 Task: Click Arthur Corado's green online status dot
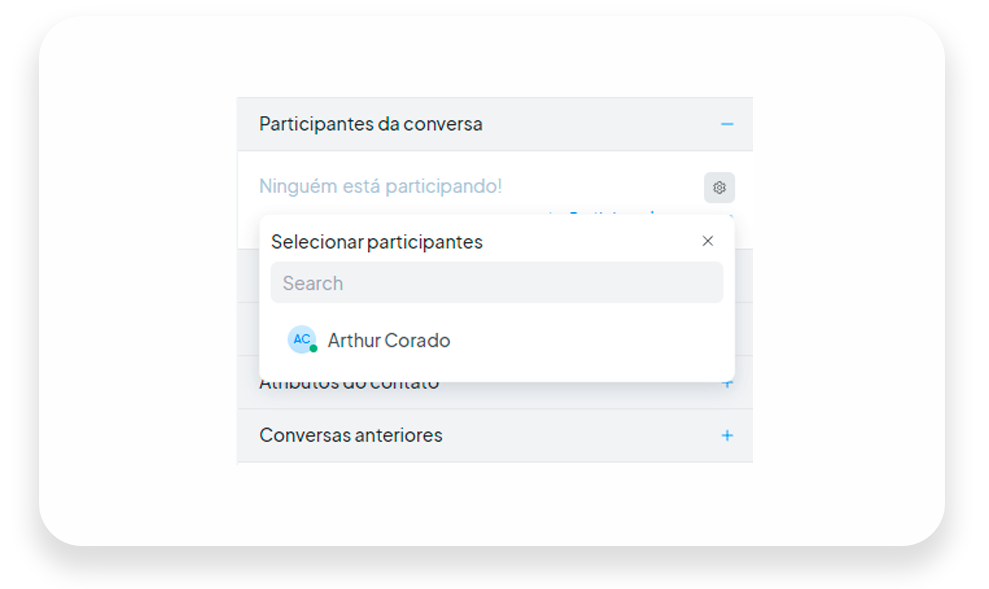click(x=313, y=349)
